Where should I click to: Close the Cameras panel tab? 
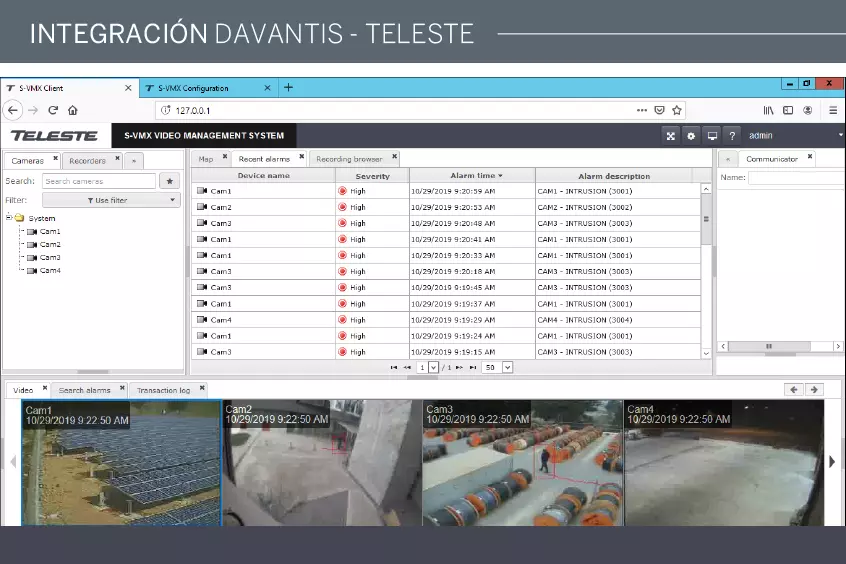click(x=55, y=158)
